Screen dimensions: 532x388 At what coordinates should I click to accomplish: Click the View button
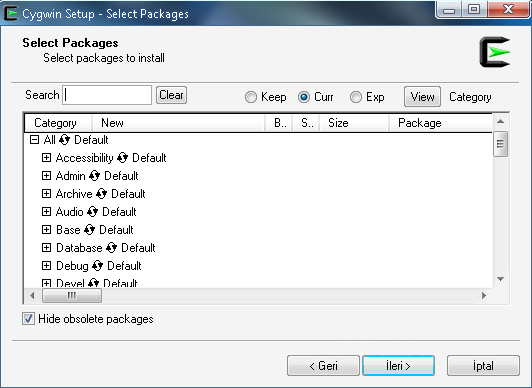pos(422,97)
